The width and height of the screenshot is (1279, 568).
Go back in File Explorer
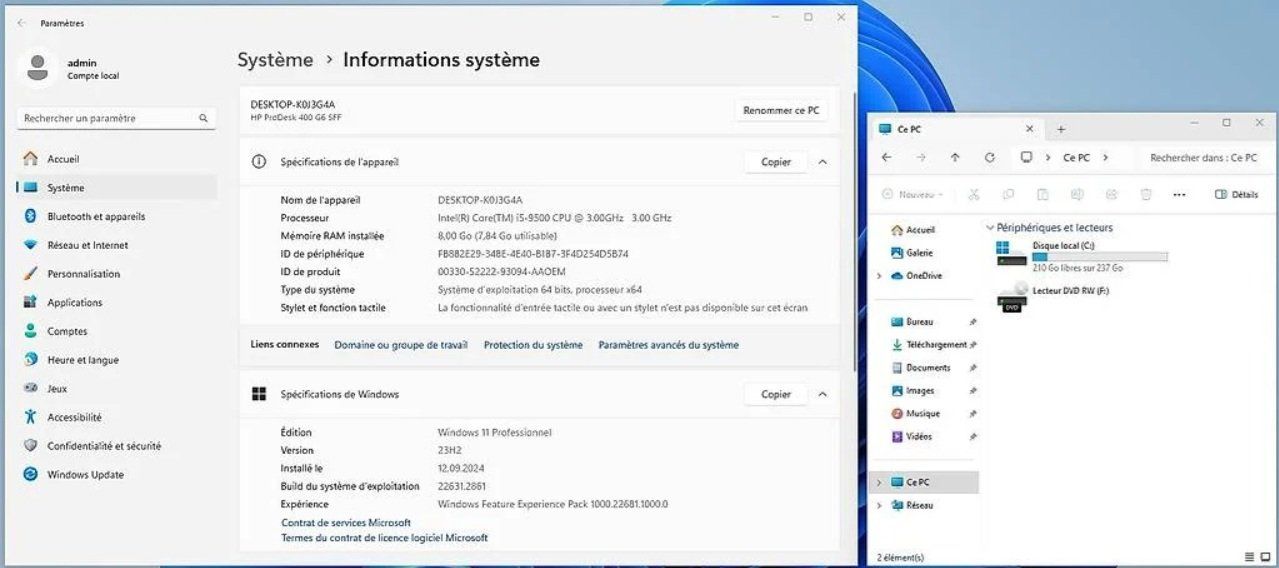click(886, 157)
